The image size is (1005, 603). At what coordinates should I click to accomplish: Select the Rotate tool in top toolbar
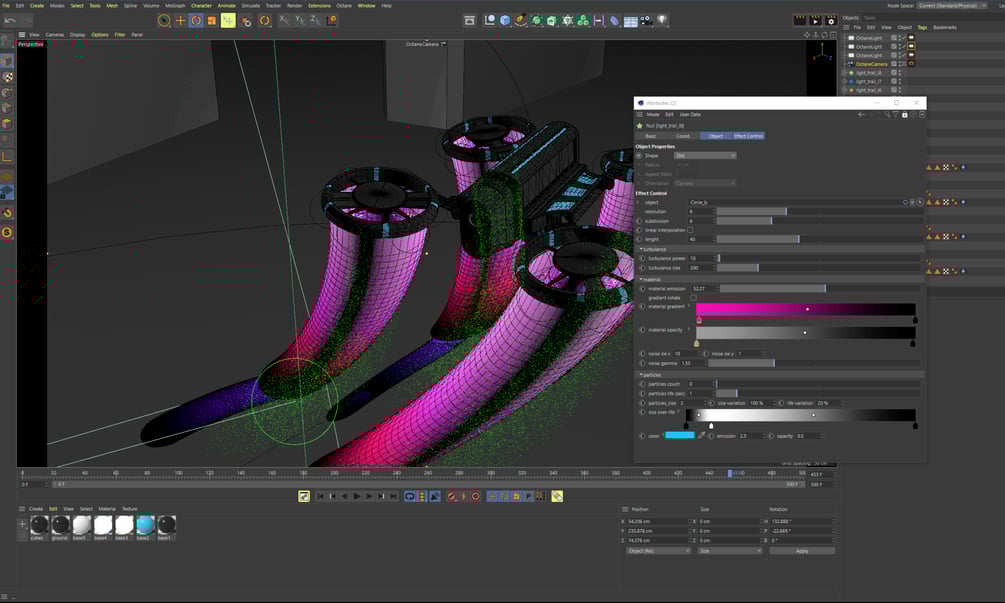point(196,21)
